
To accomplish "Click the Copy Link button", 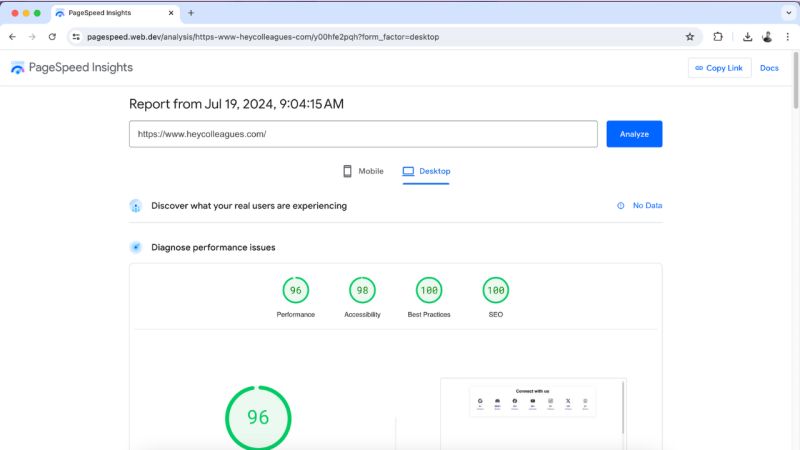I will (719, 68).
